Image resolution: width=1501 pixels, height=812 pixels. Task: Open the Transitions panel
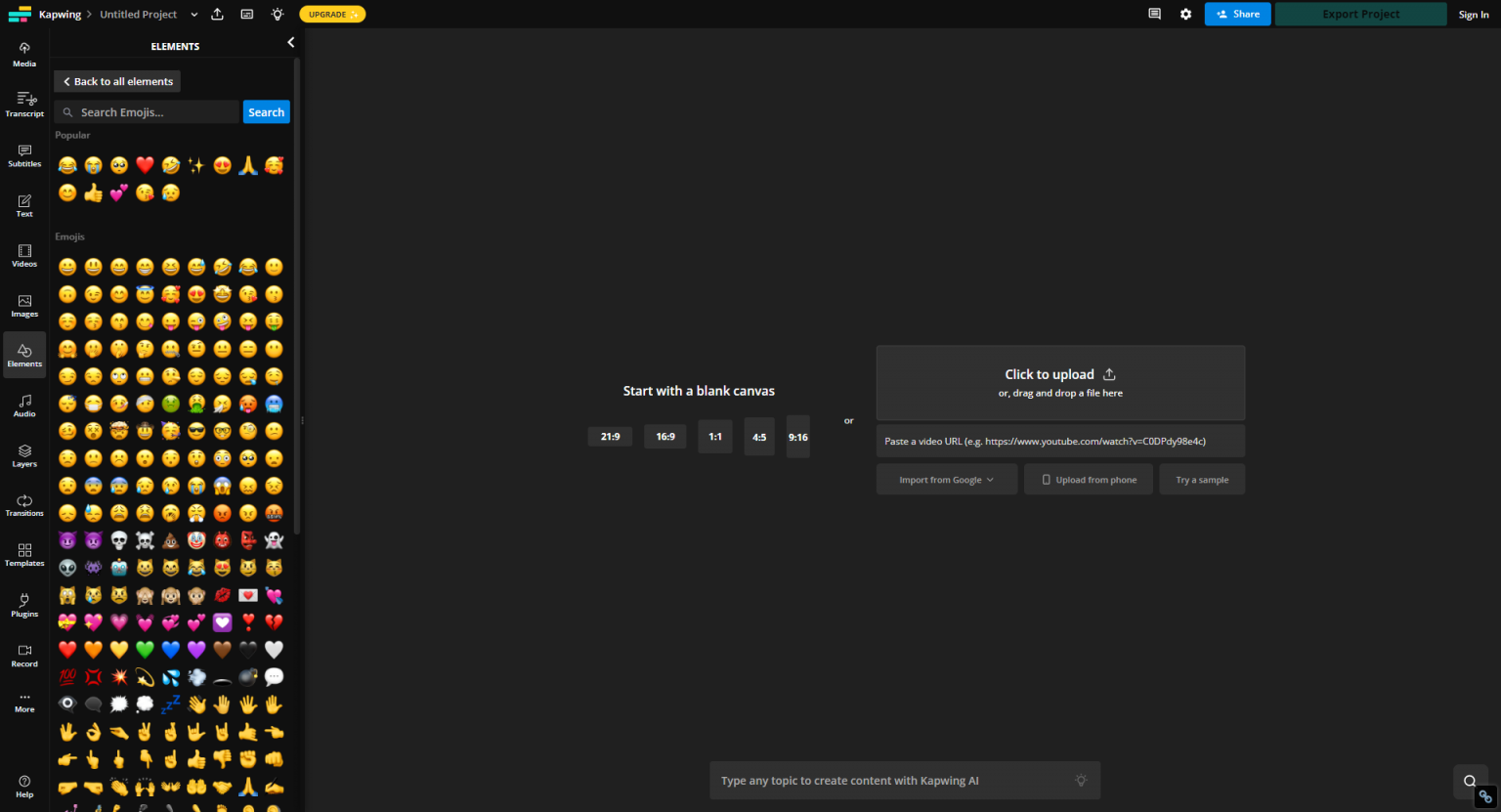click(24, 505)
